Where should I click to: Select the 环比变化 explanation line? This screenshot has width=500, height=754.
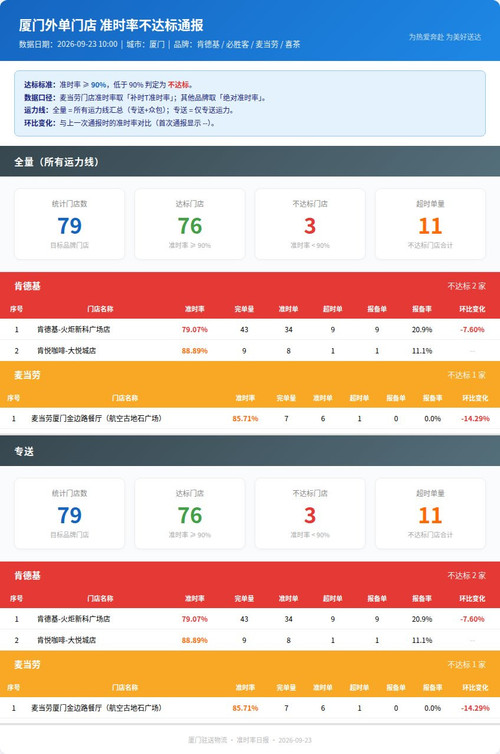[x=120, y=123]
